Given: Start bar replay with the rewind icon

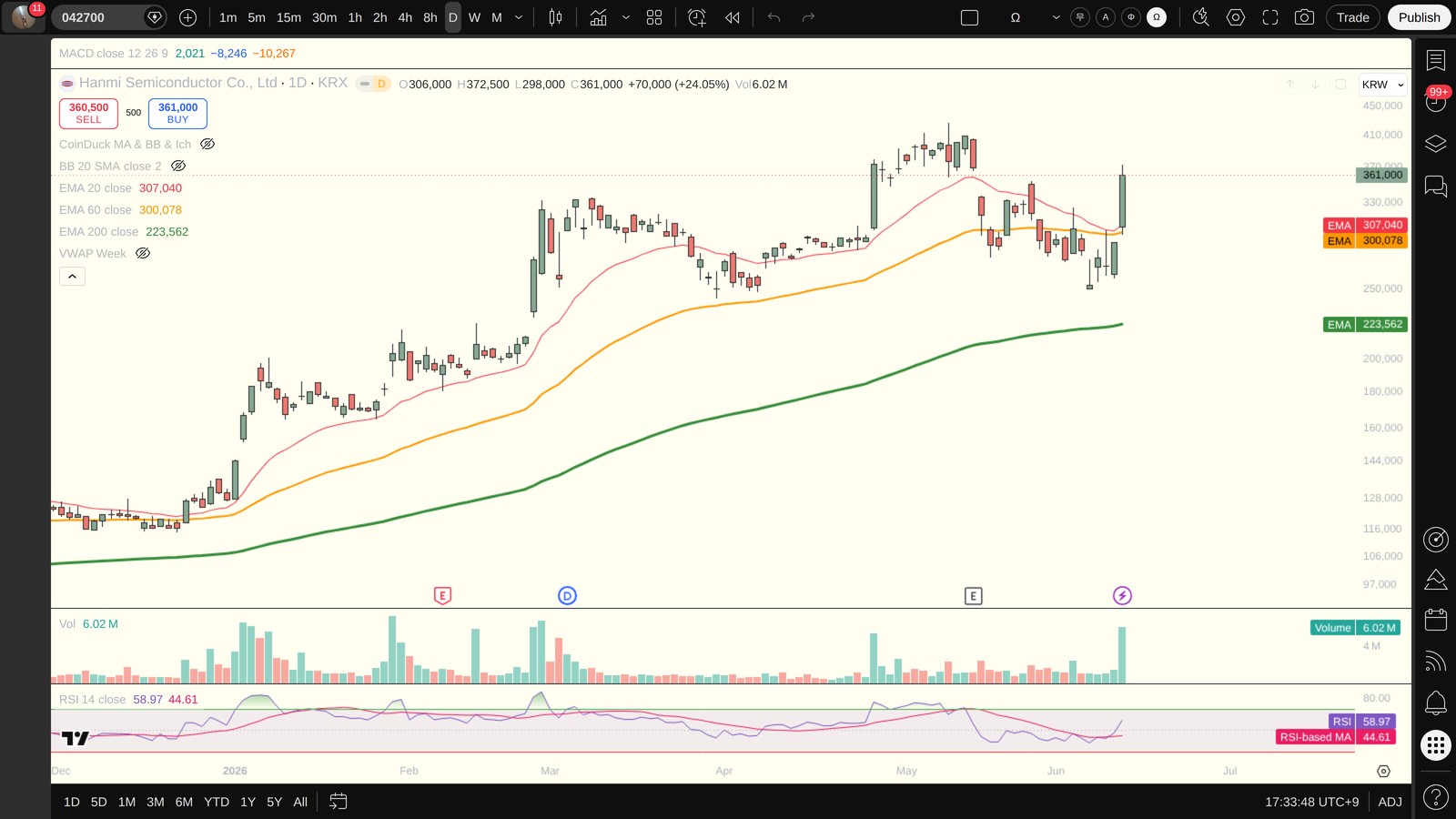Looking at the screenshot, I should [733, 17].
